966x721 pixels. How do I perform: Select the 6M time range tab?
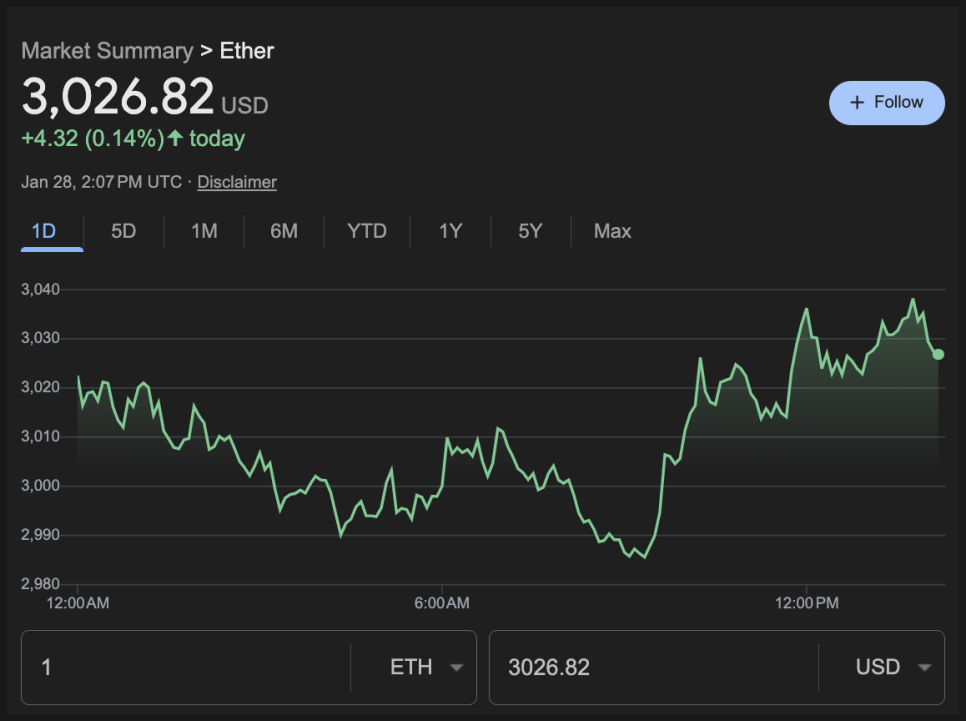[x=284, y=231]
